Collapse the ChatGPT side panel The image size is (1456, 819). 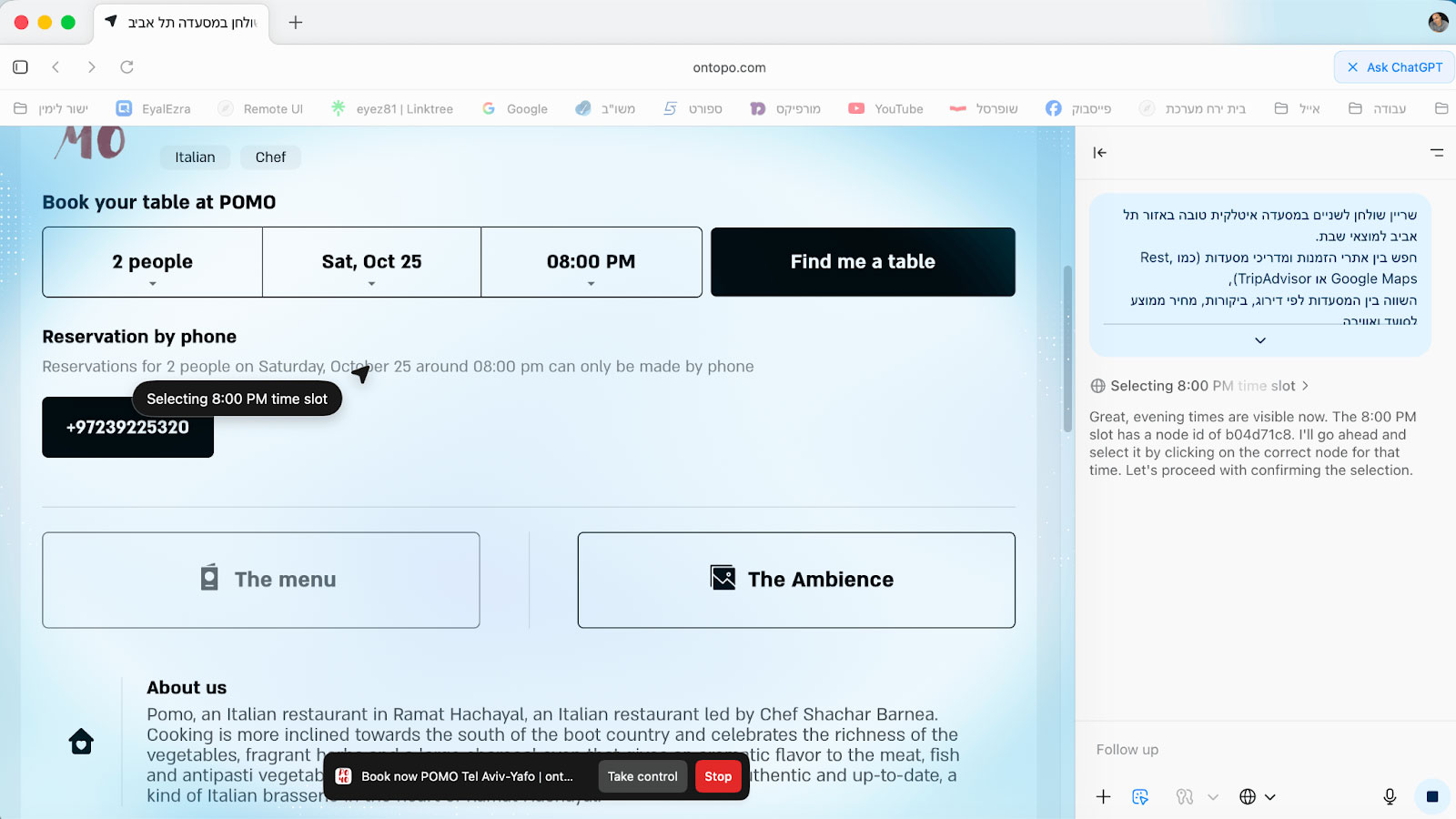[x=1100, y=153]
